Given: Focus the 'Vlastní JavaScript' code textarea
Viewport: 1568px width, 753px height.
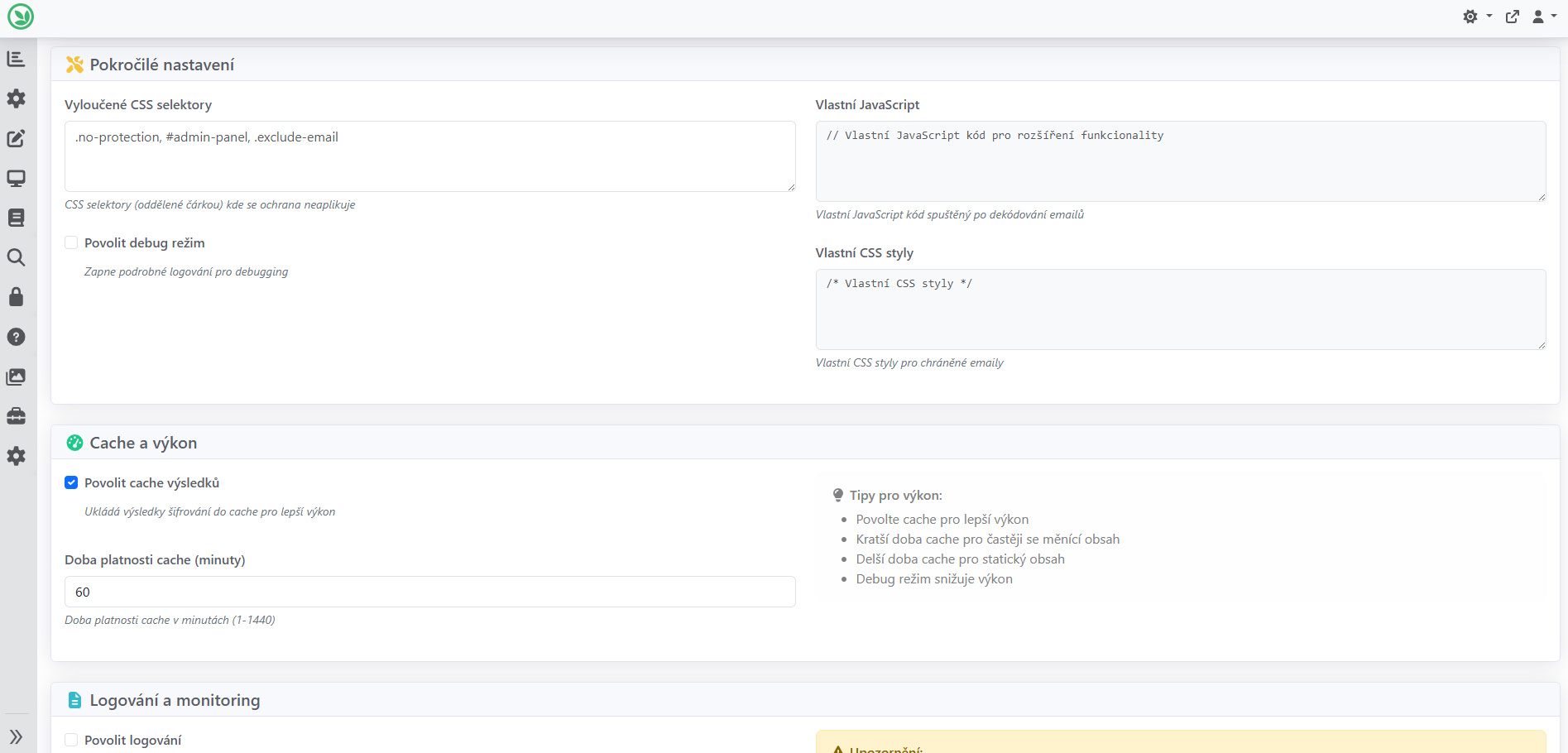Looking at the screenshot, I should coord(1181,161).
